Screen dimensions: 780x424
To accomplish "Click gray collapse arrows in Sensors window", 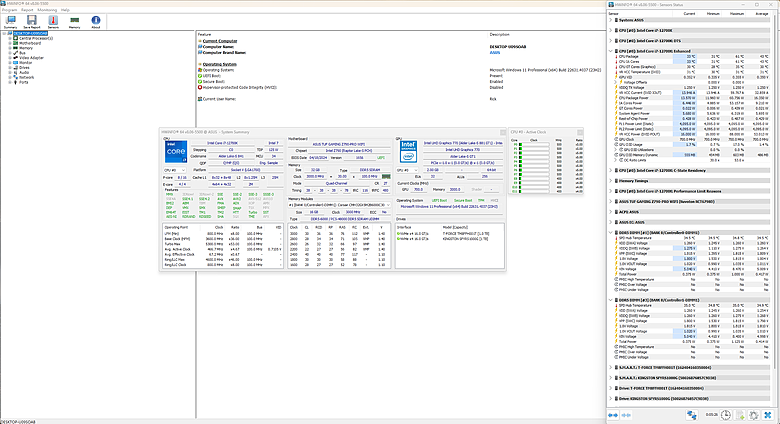I will [626, 415].
